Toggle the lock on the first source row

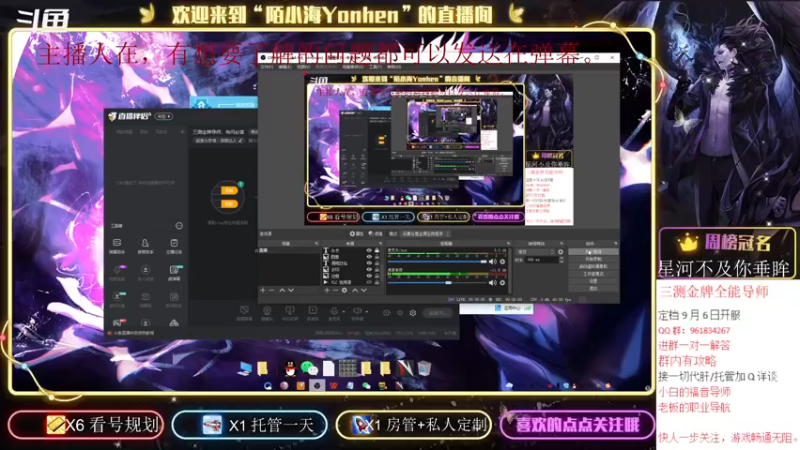tap(377, 251)
